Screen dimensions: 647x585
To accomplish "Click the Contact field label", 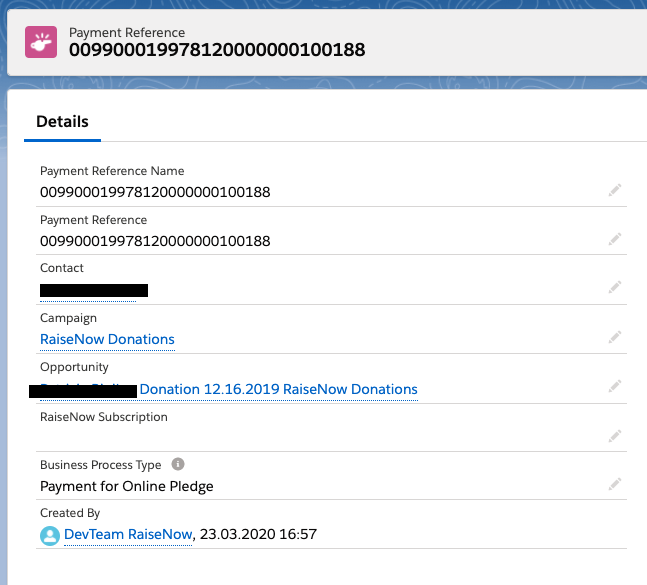I will [x=61, y=268].
